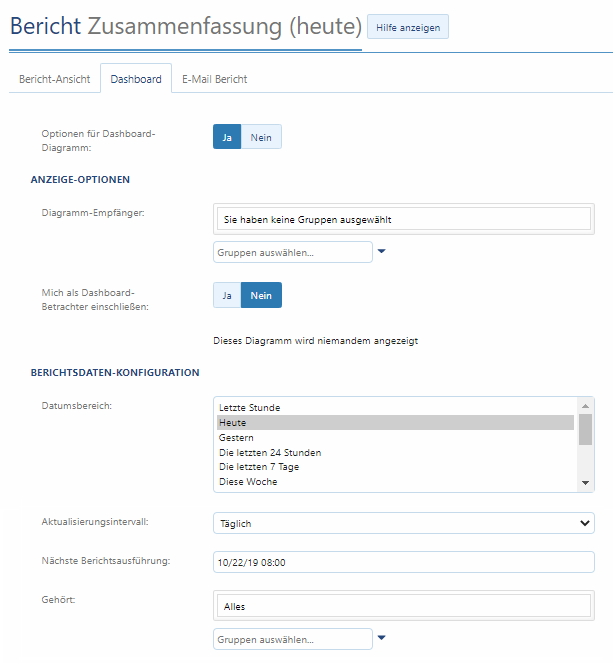Select the Dashboard tab
The height and width of the screenshot is (664, 613).
pyautogui.click(x=136, y=79)
